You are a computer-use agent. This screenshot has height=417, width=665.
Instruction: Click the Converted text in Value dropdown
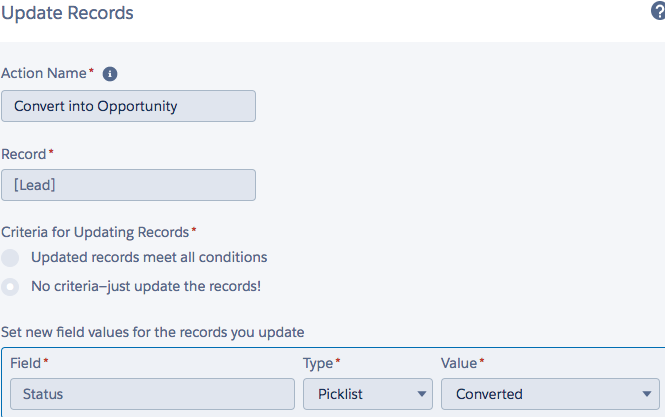(489, 394)
